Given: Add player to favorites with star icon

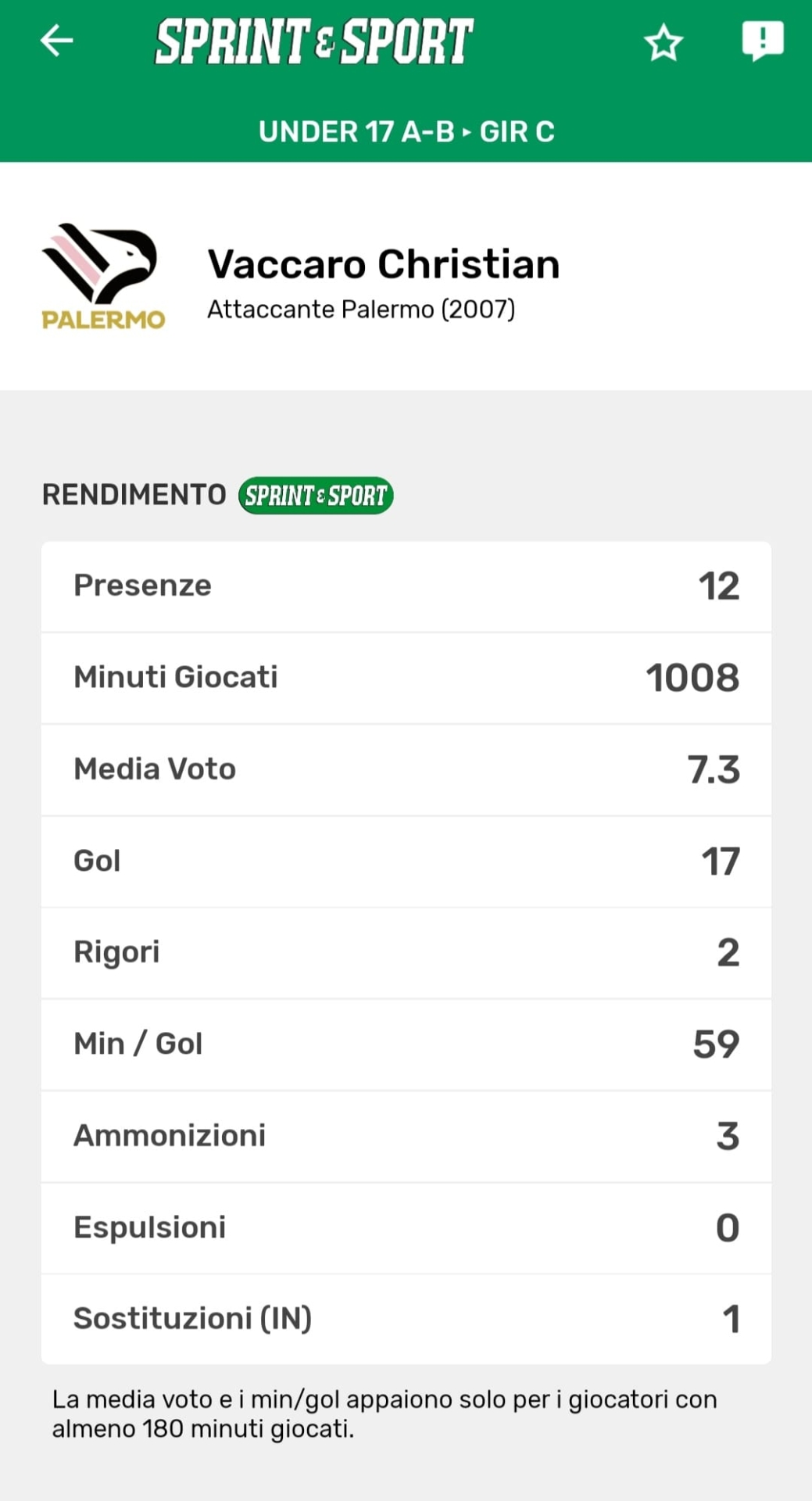Looking at the screenshot, I should [664, 42].
